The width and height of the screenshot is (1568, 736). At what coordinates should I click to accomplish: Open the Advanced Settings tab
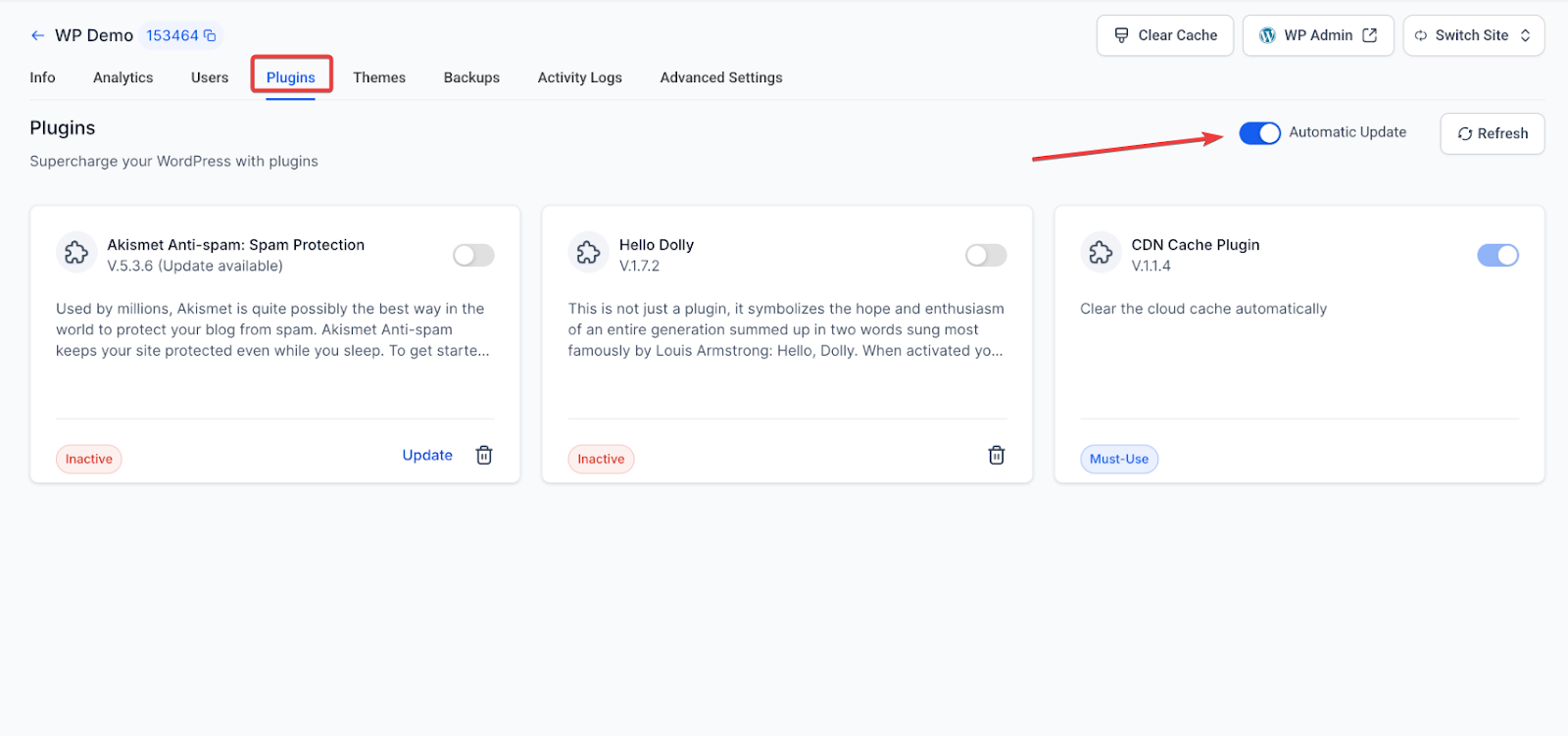coord(721,77)
